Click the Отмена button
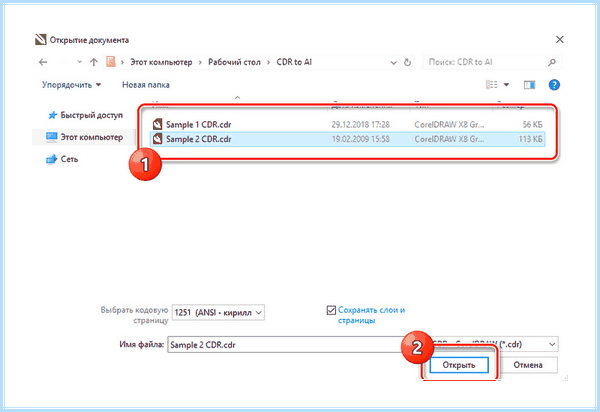600x412 pixels. coord(528,365)
